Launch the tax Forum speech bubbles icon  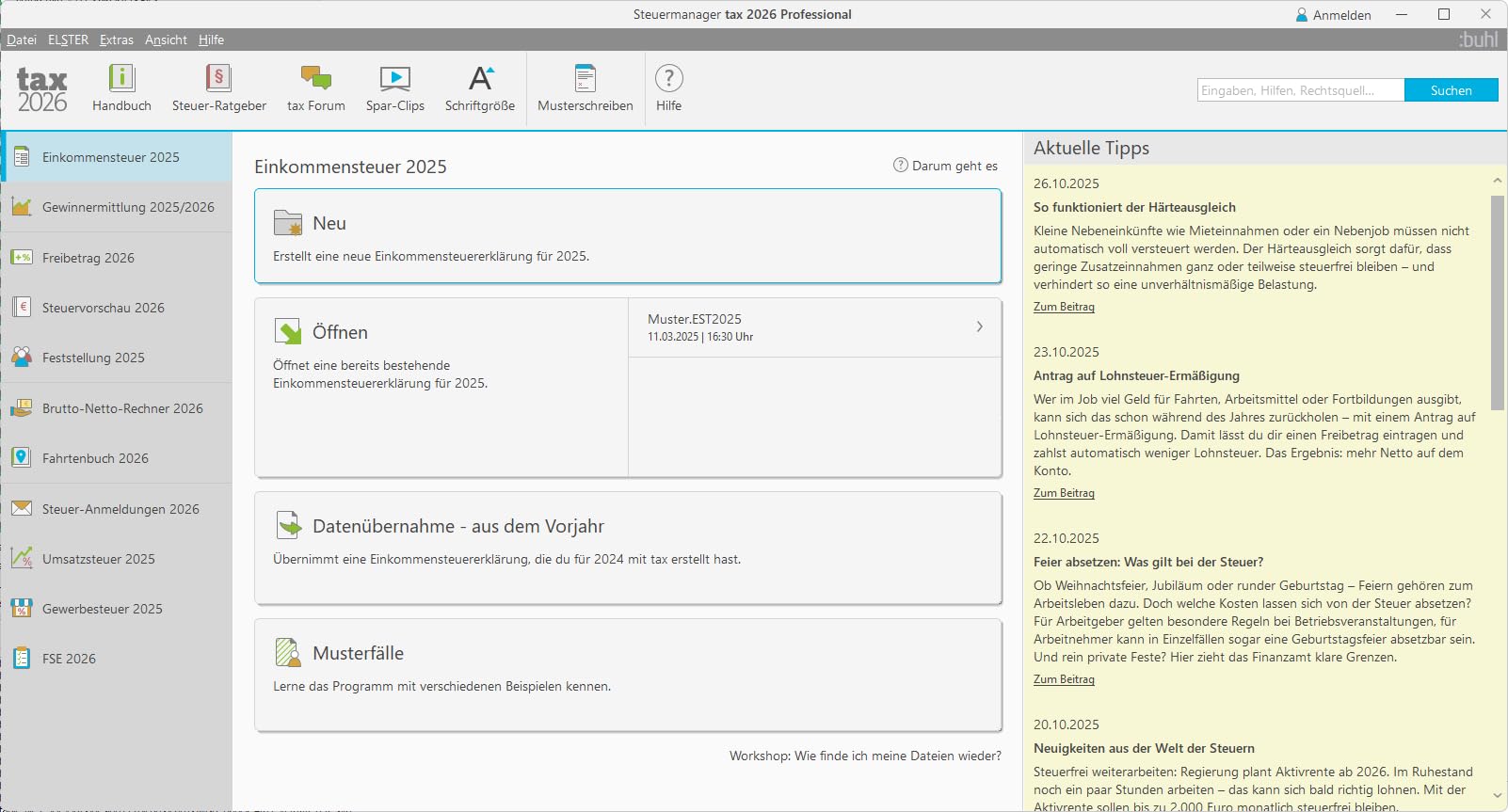coord(315,78)
